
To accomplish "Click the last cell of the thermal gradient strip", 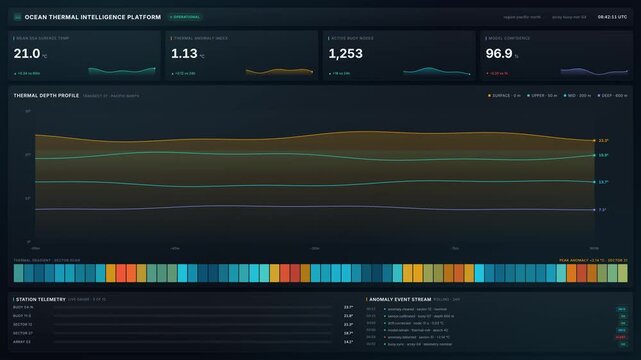I will 622,273.
